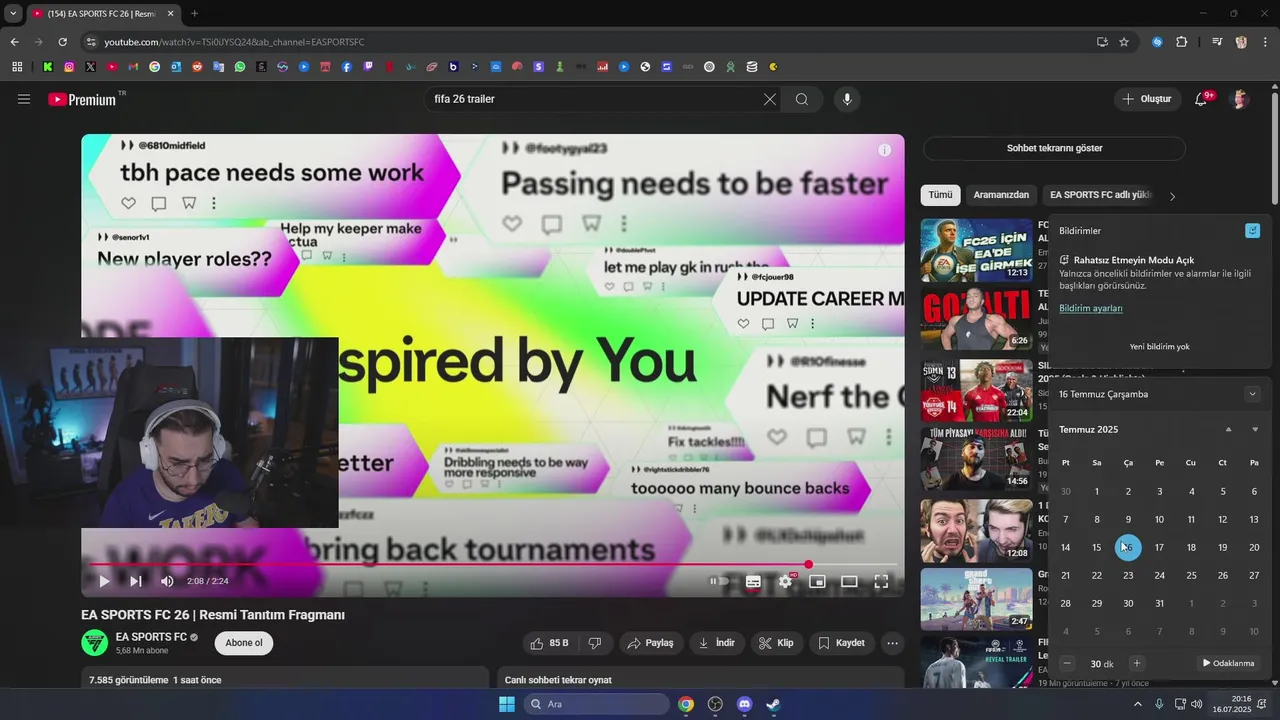Select the Tümü filter chip
The width and height of the screenshot is (1280, 720).
940,195
